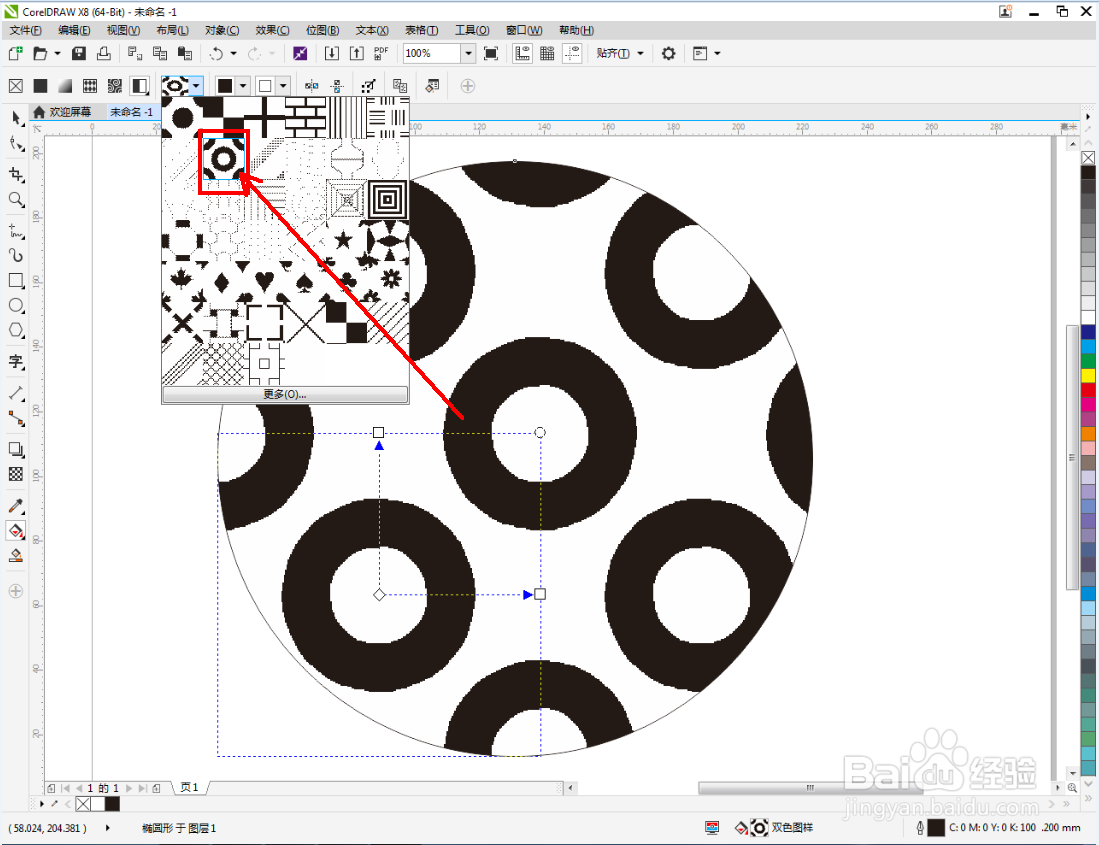
Task: Click the Full-screen preview icon
Action: point(491,53)
